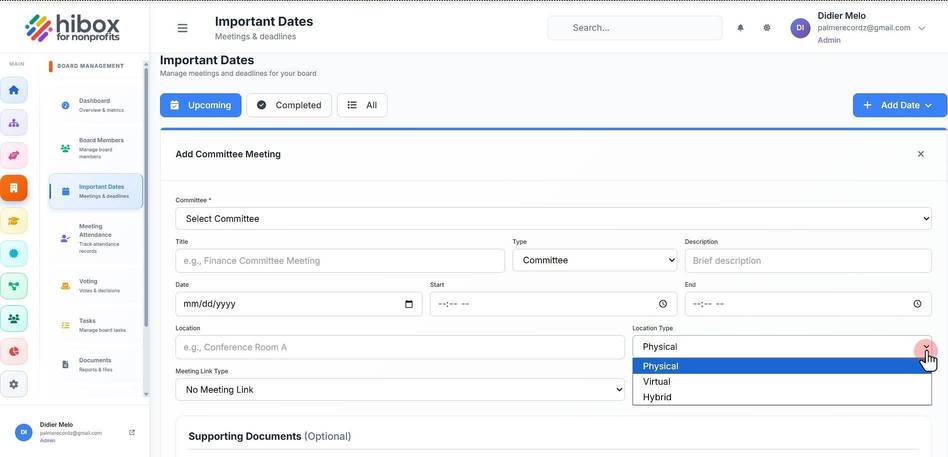Screen dimensions: 948x457
Task: Click the Supporting Documents heading
Action: 269,436
